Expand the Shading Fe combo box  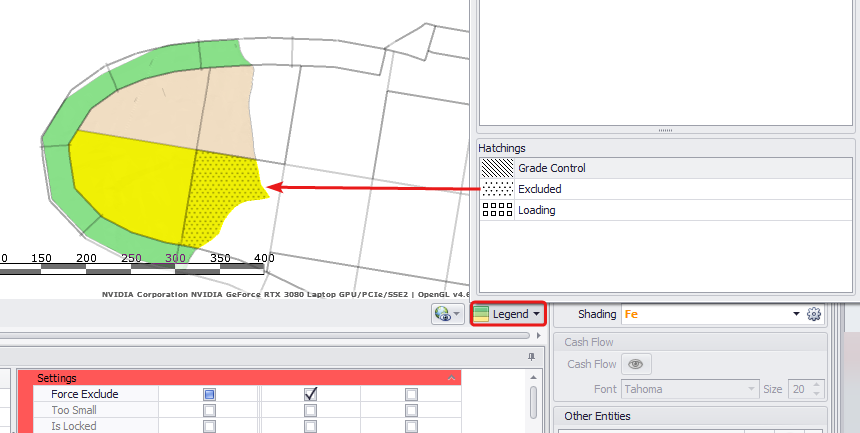[x=797, y=314]
